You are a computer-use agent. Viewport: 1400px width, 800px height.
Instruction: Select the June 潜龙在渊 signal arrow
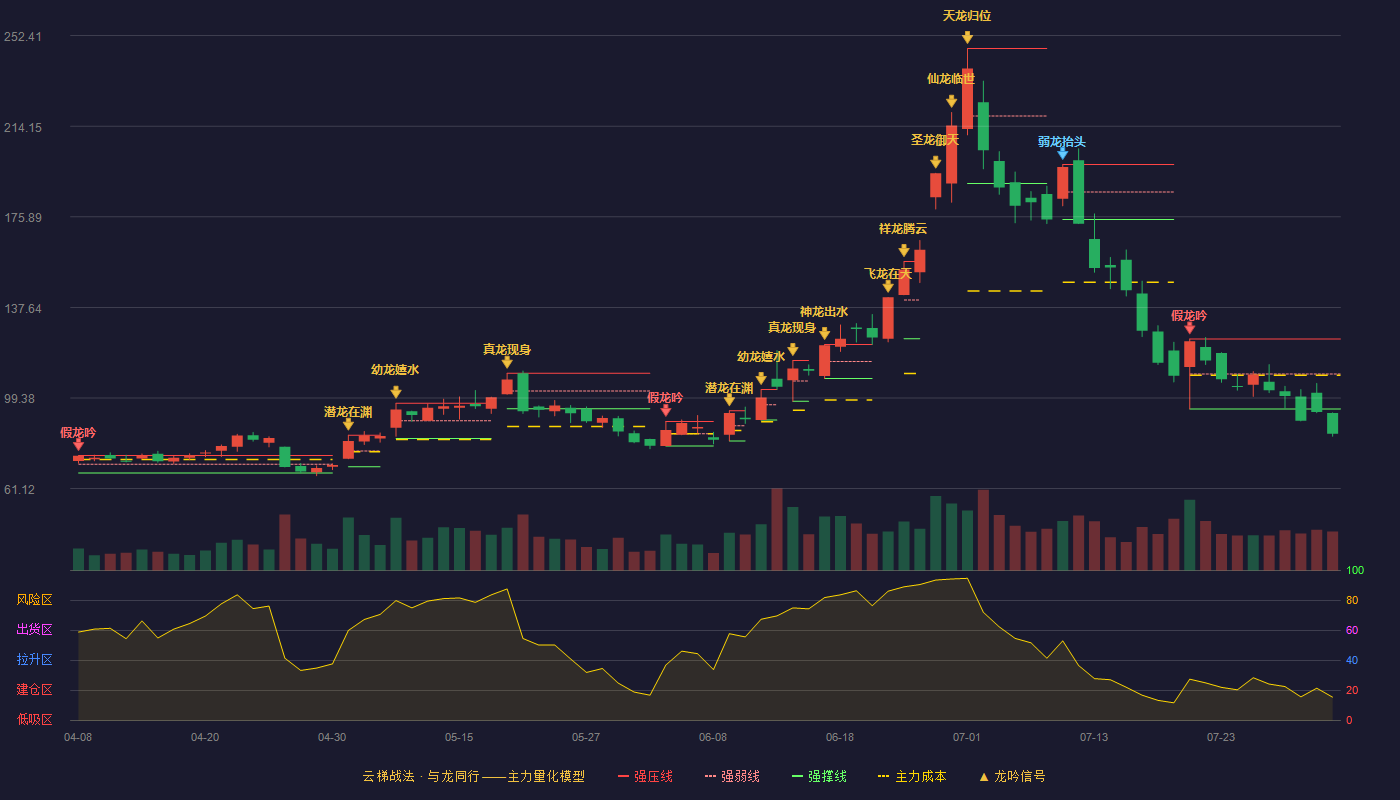(729, 400)
